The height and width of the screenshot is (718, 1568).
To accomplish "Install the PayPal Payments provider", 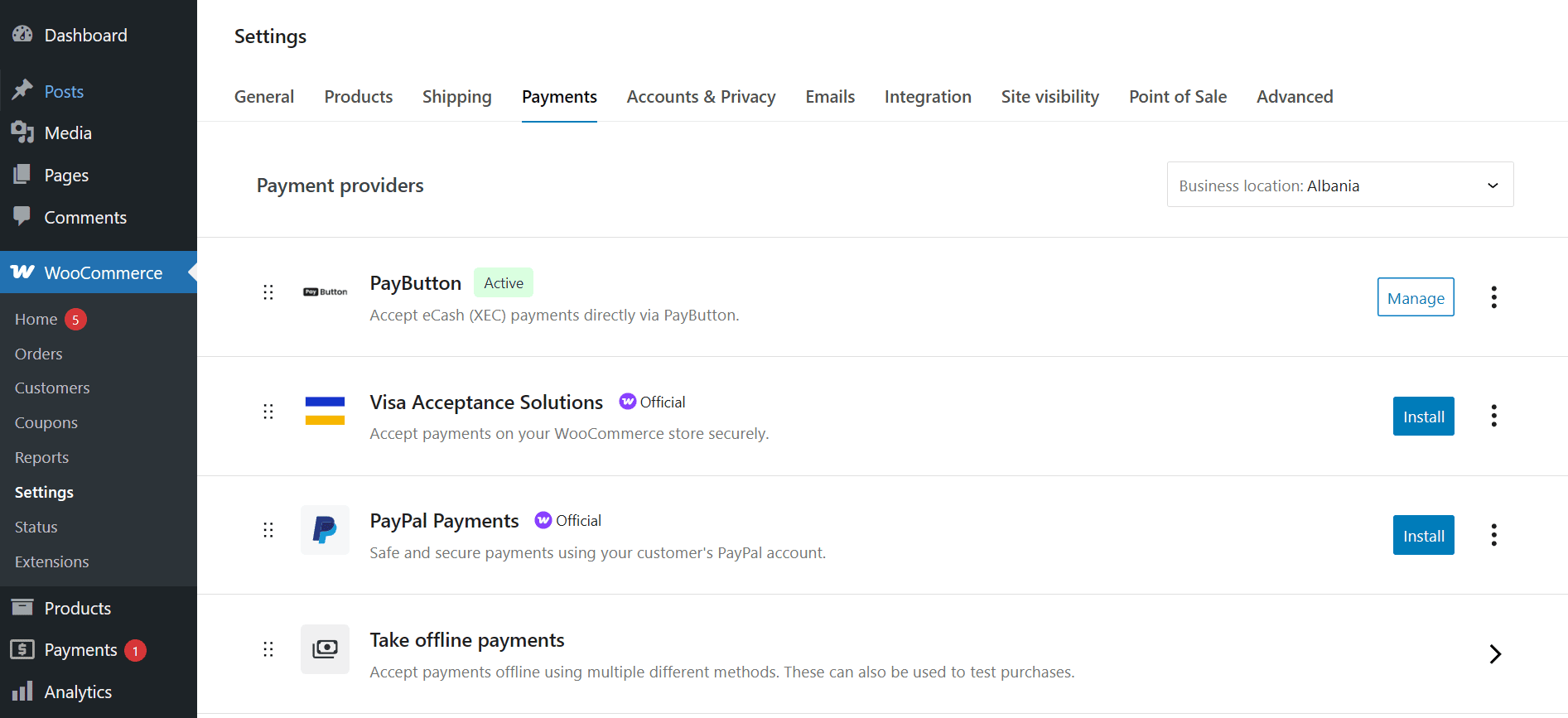I will [1423, 536].
